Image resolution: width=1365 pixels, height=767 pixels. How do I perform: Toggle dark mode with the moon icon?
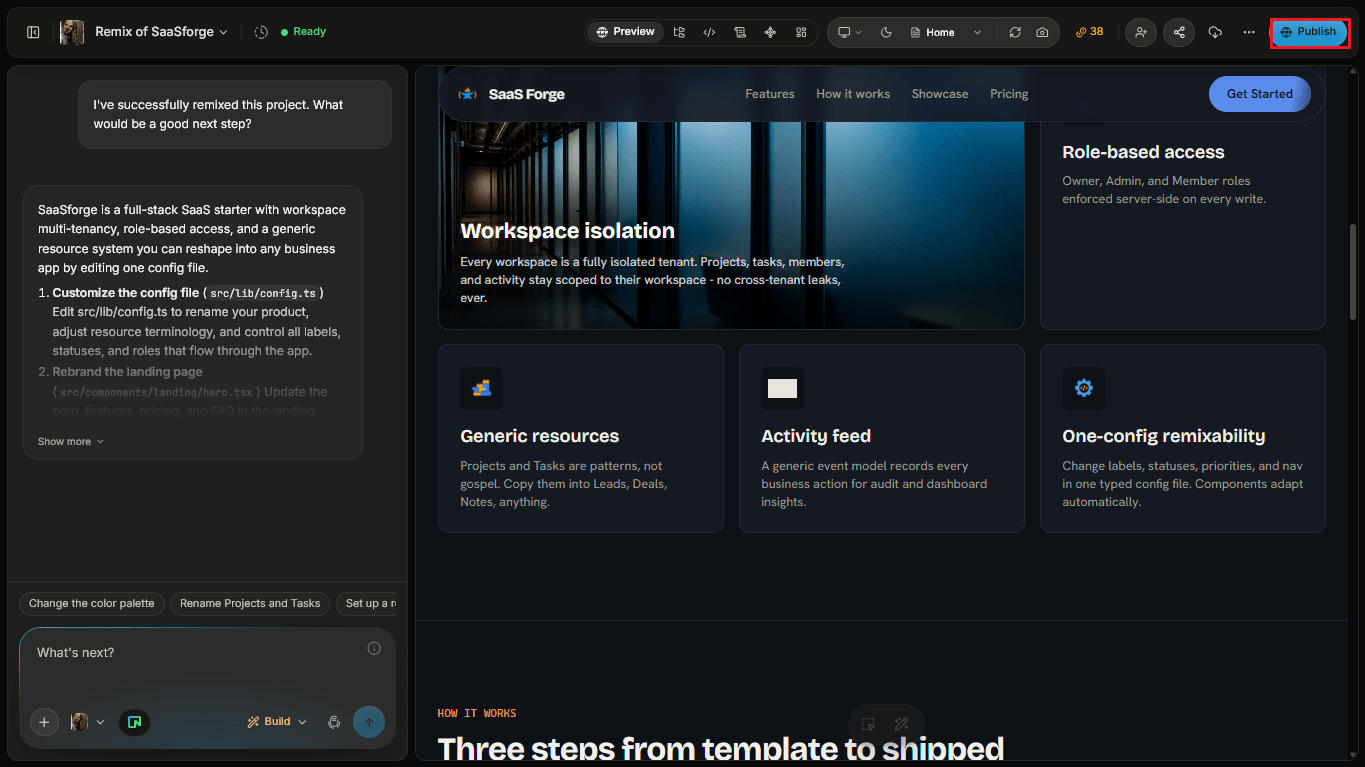[886, 32]
